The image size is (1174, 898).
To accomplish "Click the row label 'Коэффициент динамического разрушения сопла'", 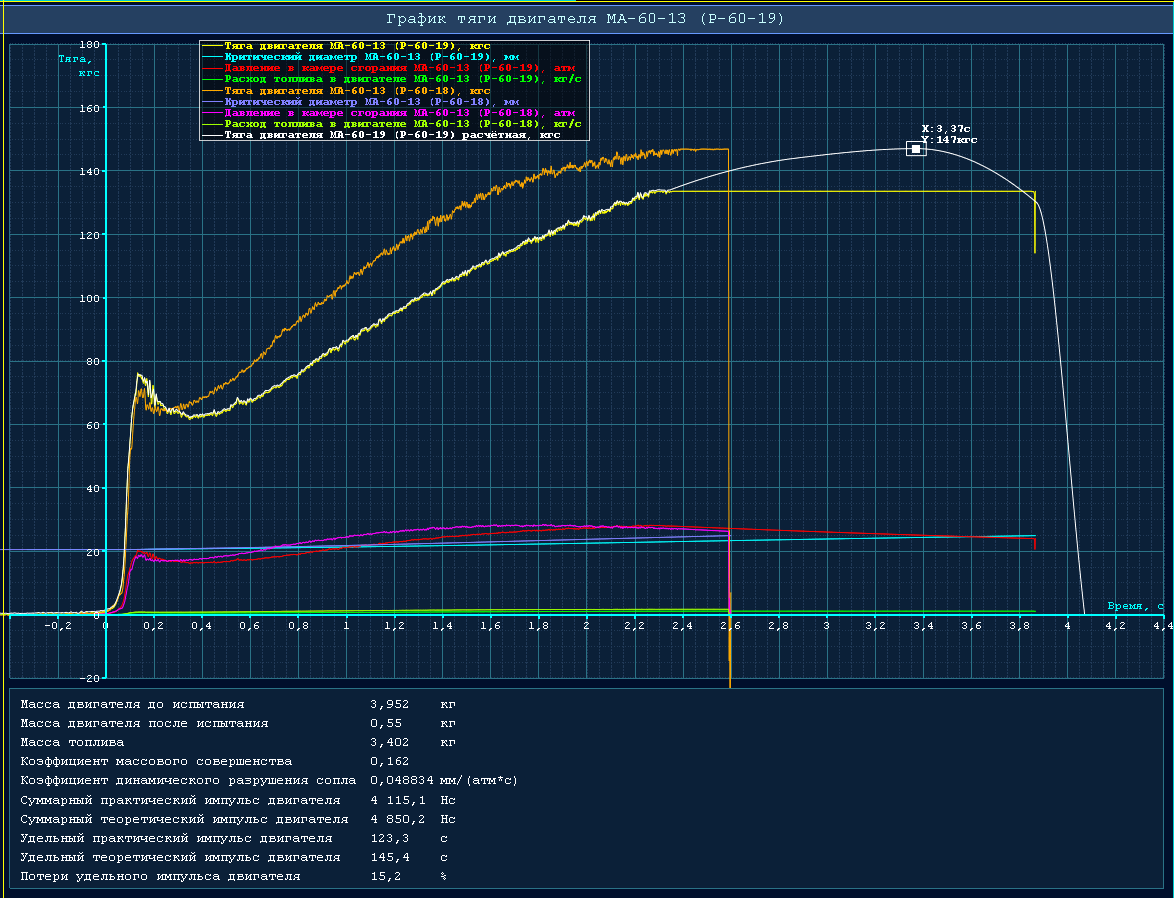I will (189, 780).
